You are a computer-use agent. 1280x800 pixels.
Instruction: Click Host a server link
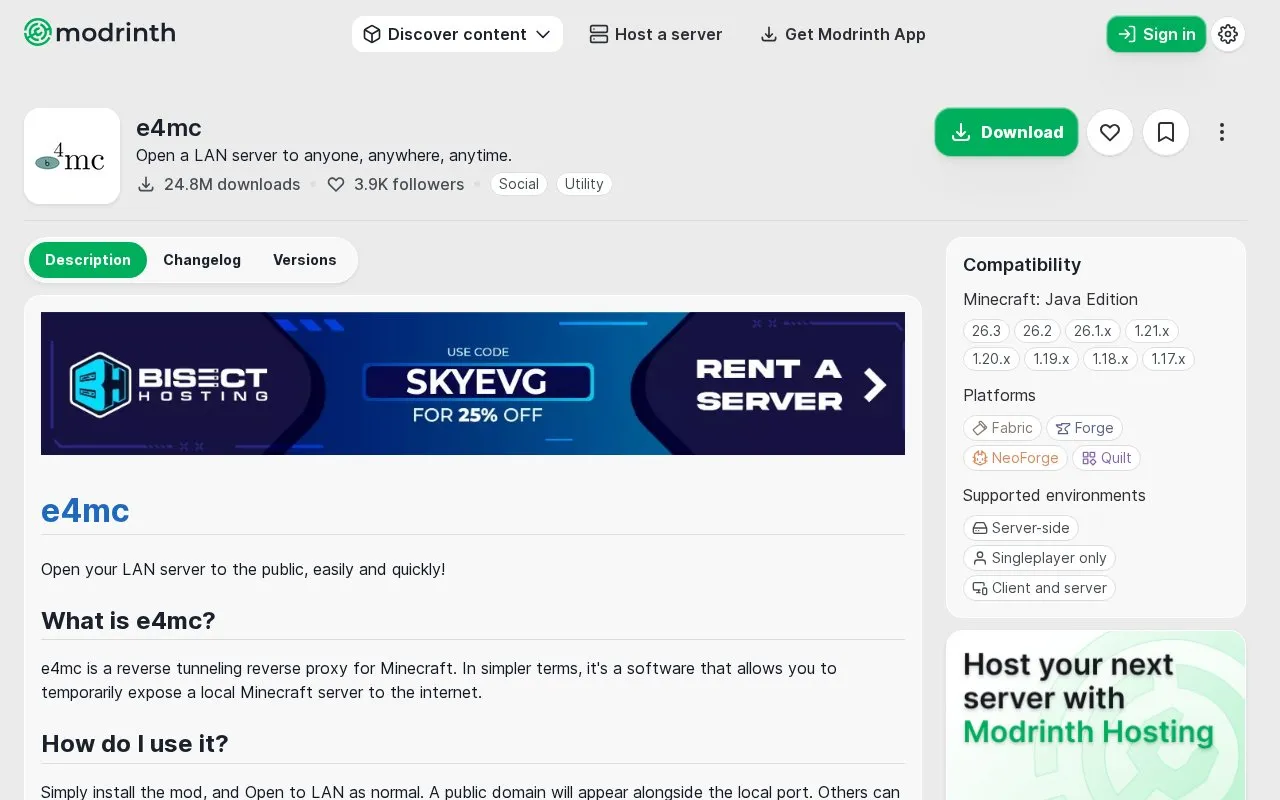[656, 34]
